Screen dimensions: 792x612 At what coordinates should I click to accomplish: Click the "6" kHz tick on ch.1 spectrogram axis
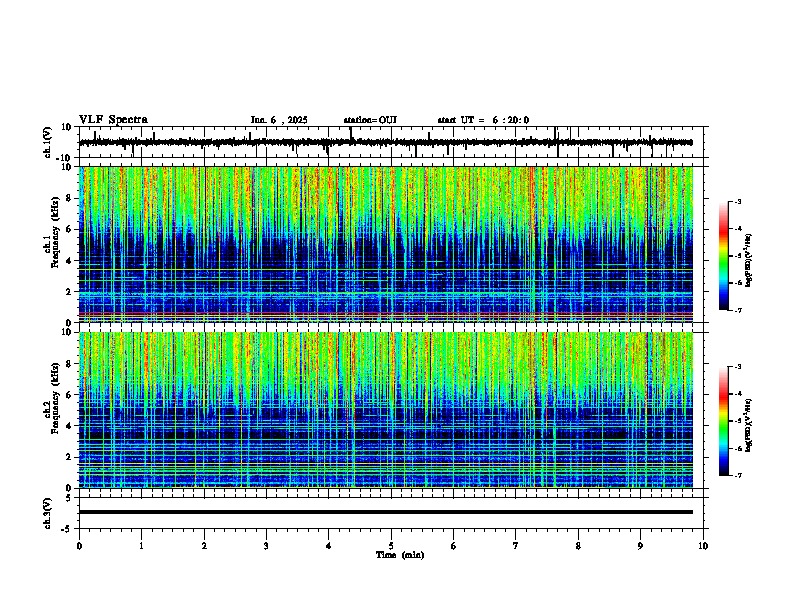tap(70, 229)
